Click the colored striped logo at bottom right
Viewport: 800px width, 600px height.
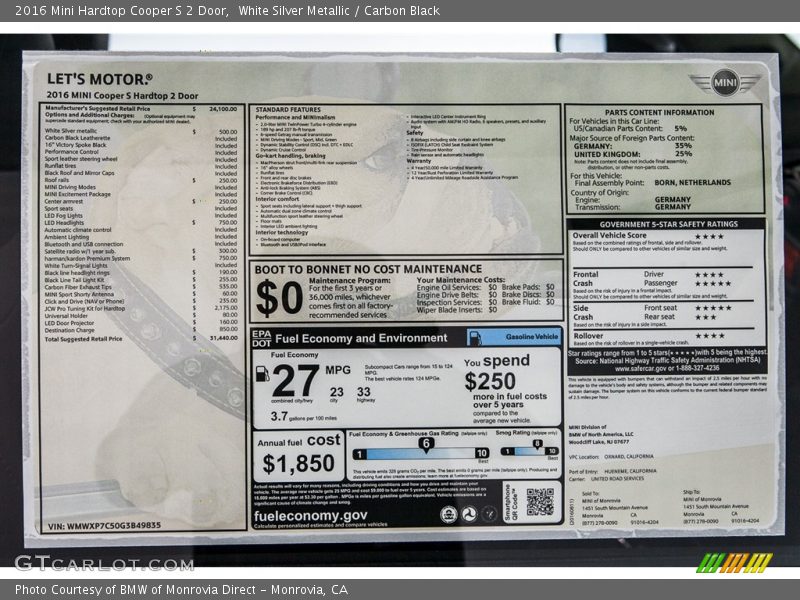734,562
